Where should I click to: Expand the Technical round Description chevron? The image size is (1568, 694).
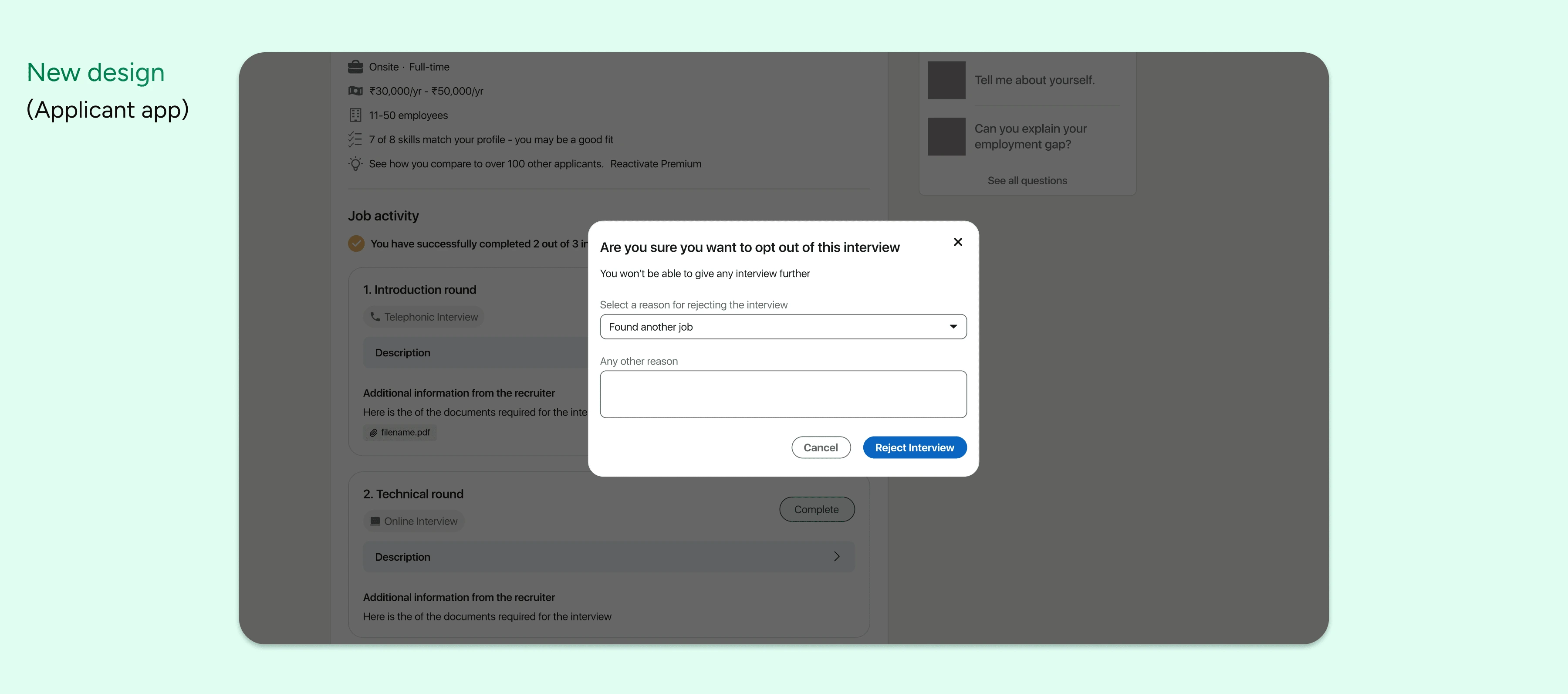(837, 556)
